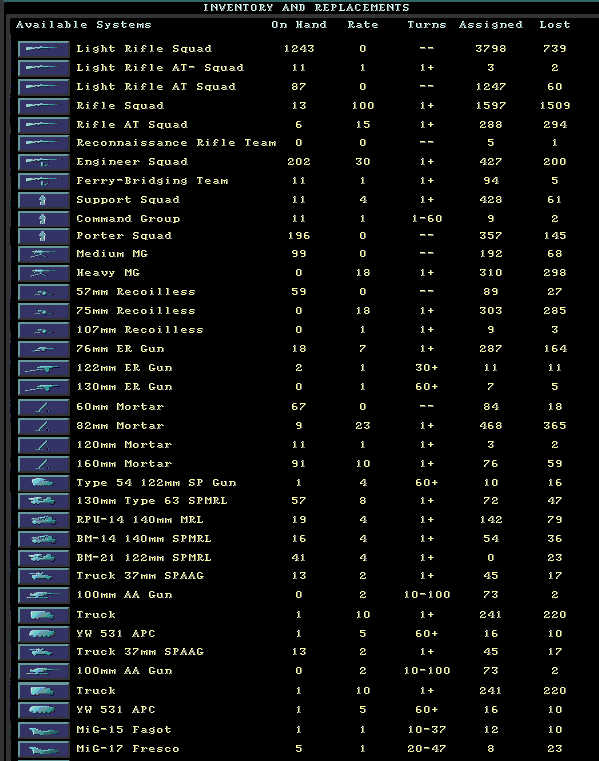
Task: Click the INVENTORY AND REPLACEMENTS title
Action: 306,7
